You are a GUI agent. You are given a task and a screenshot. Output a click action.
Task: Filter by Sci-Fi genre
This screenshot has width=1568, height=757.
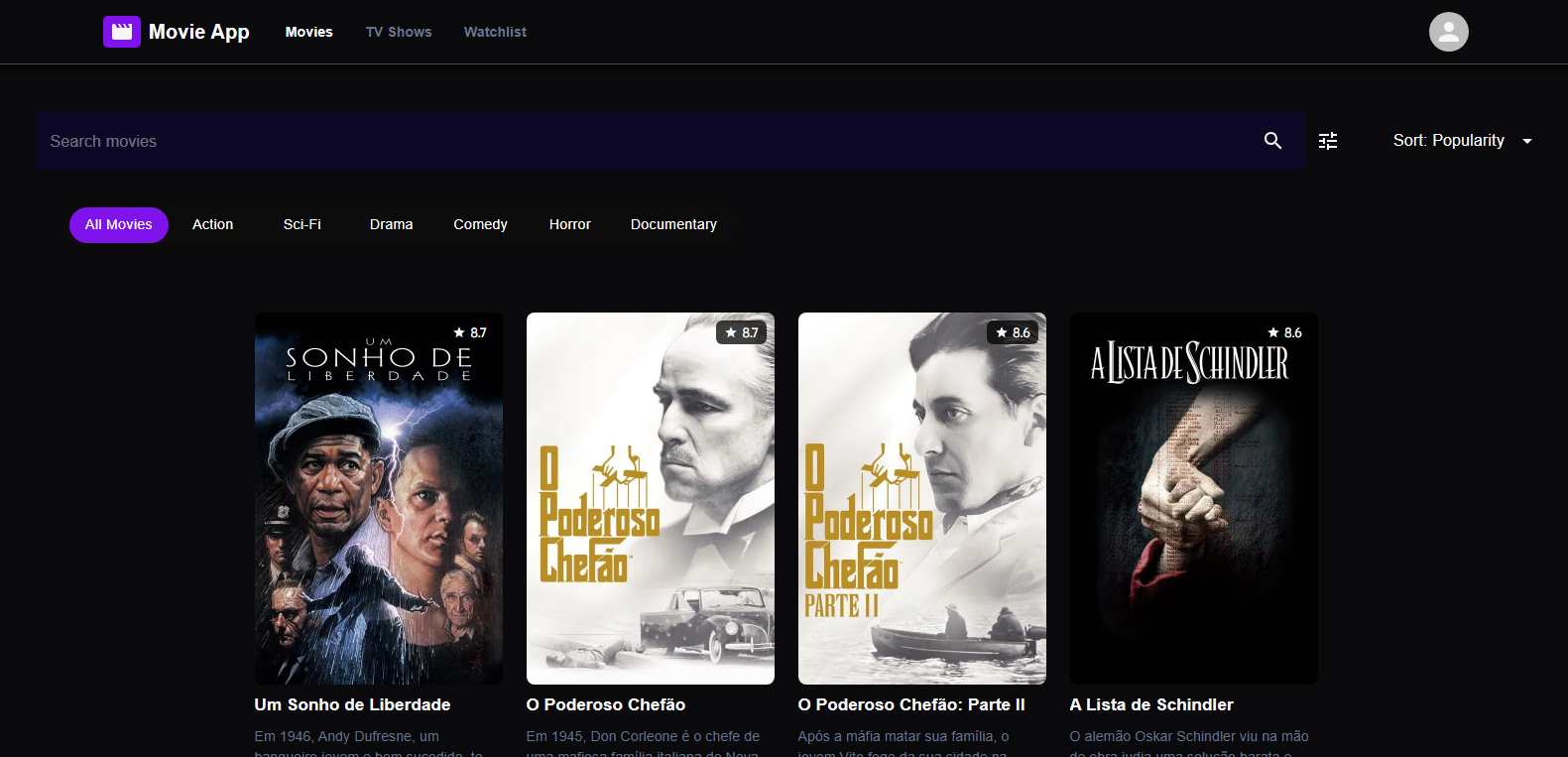(x=302, y=224)
